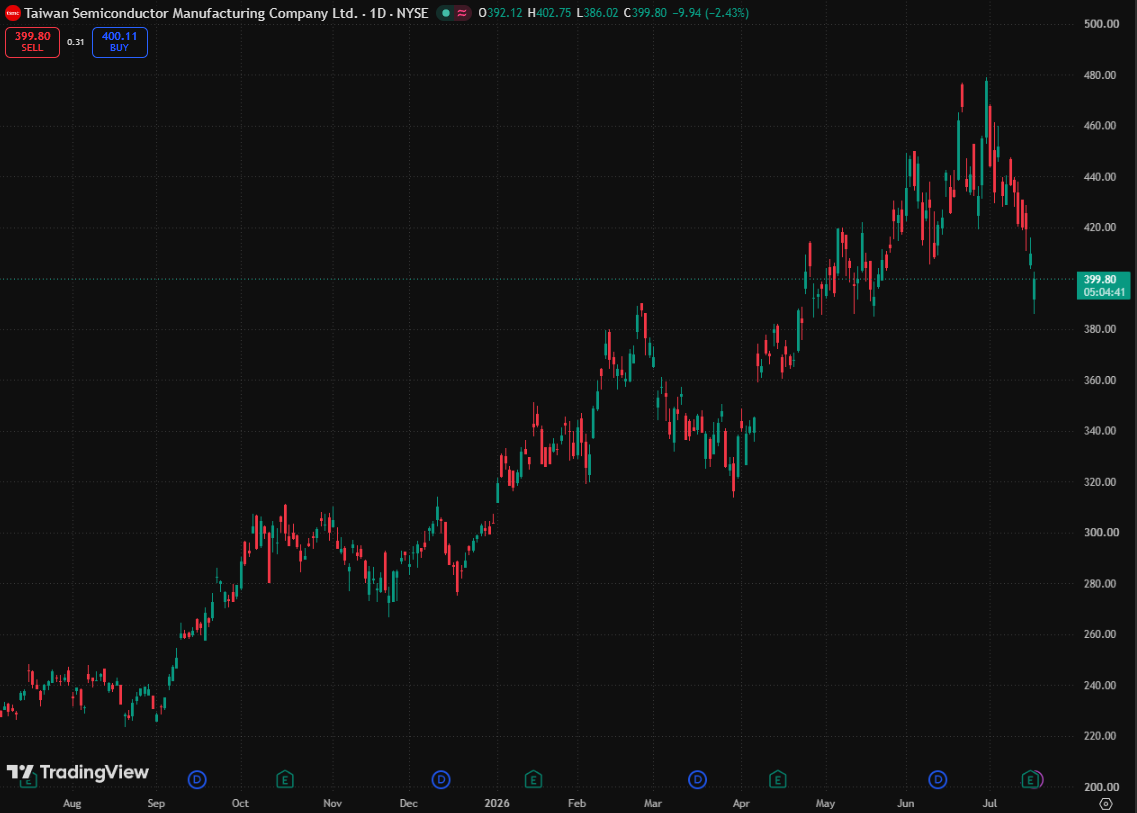Click the Feb label on the time axis
The width and height of the screenshot is (1137, 813).
(x=576, y=804)
